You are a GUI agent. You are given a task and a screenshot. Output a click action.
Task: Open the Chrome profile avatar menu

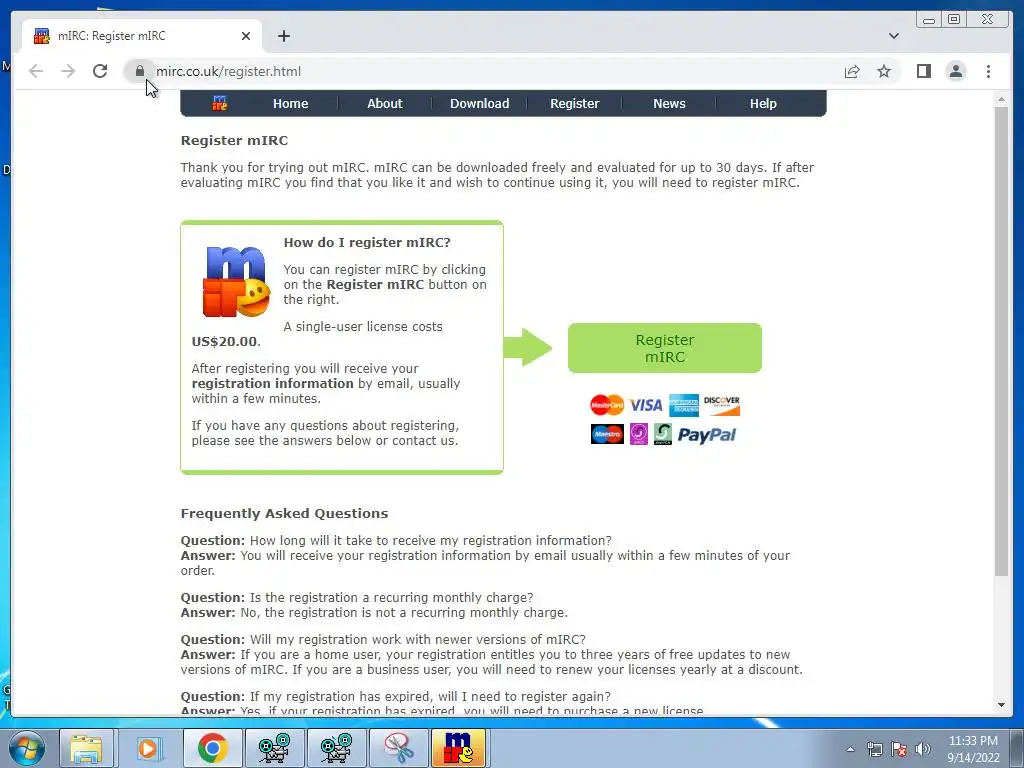click(955, 71)
